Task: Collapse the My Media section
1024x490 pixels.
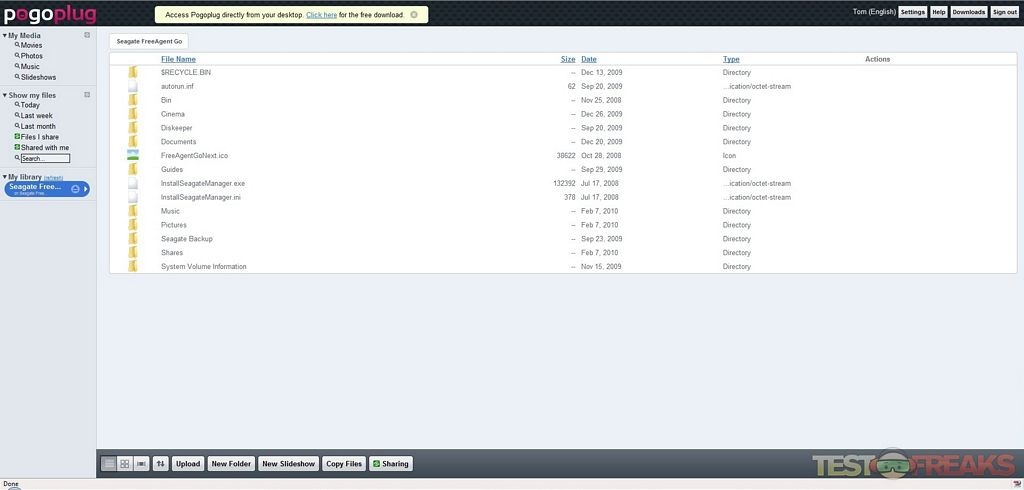Action: coord(5,36)
